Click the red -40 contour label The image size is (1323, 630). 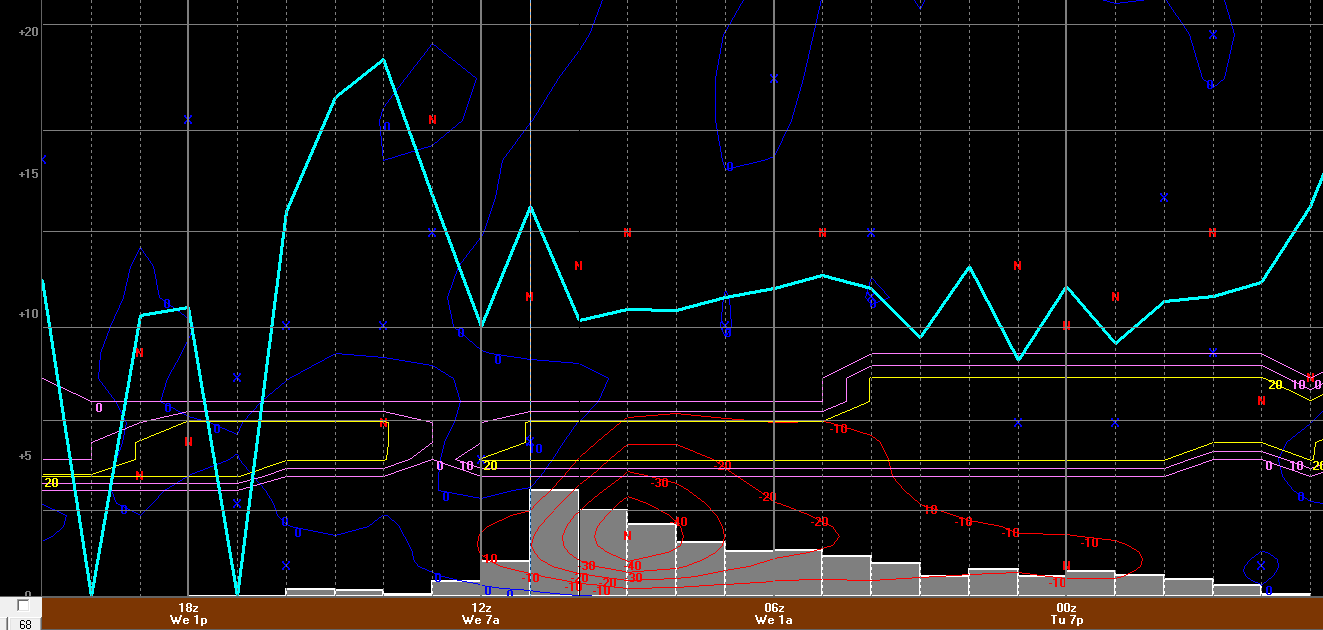pos(679,522)
